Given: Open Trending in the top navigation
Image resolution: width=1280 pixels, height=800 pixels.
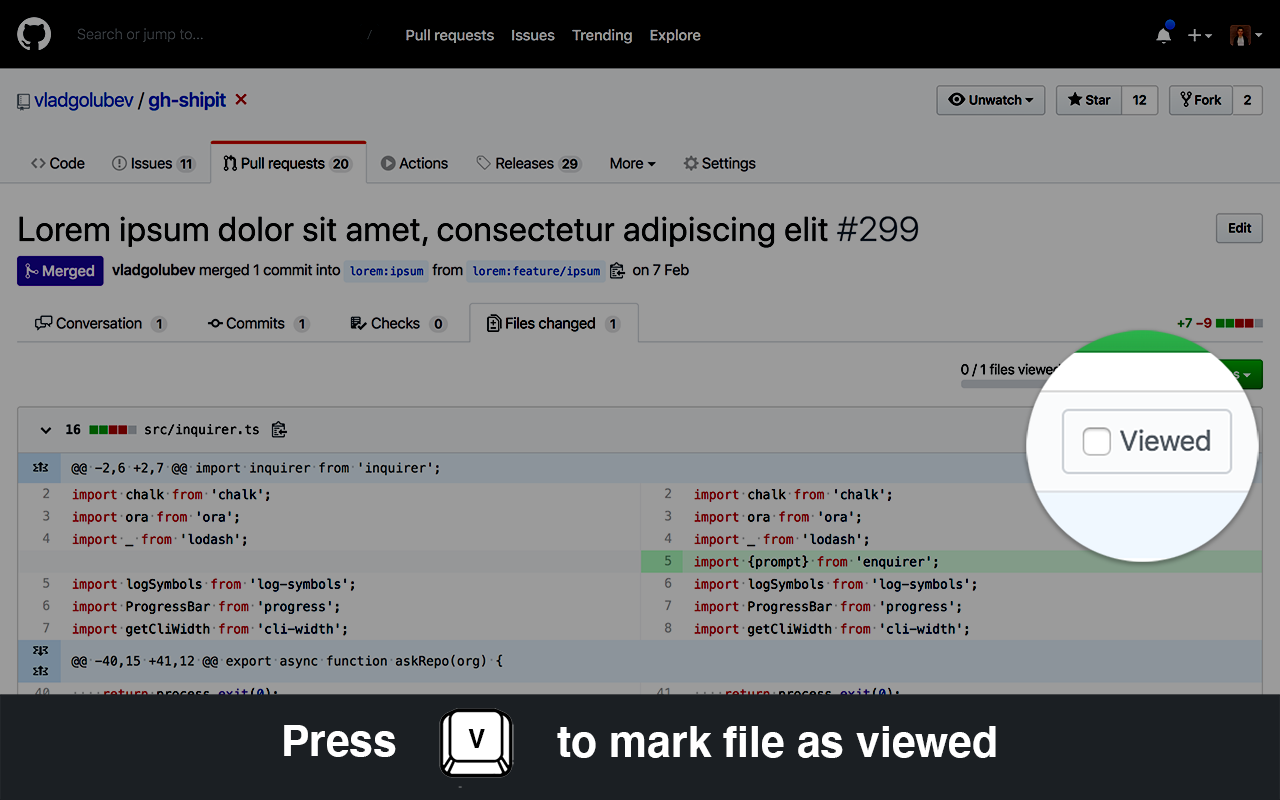Looking at the screenshot, I should pos(602,35).
